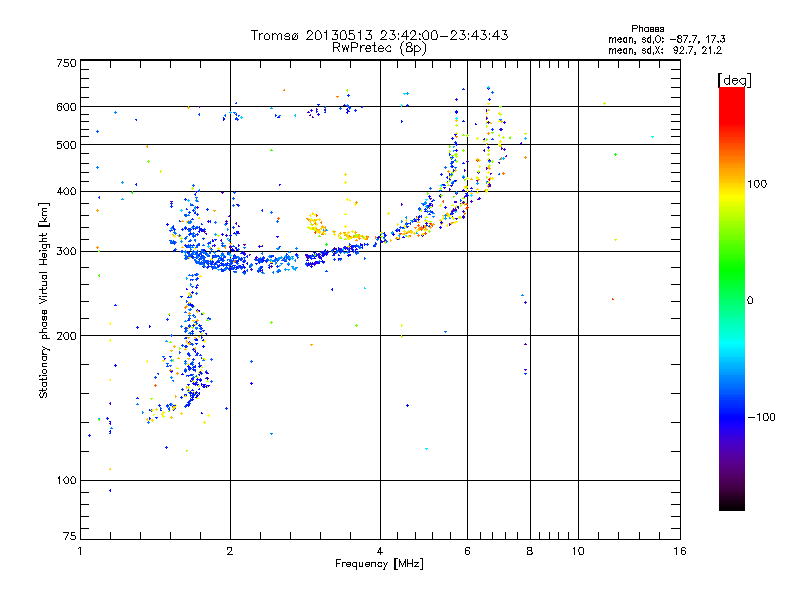Click the mean, sd,X: 92.7, 21.2 line
Image resolution: width=800 pixels, height=600 pixels.
[x=665, y=50]
